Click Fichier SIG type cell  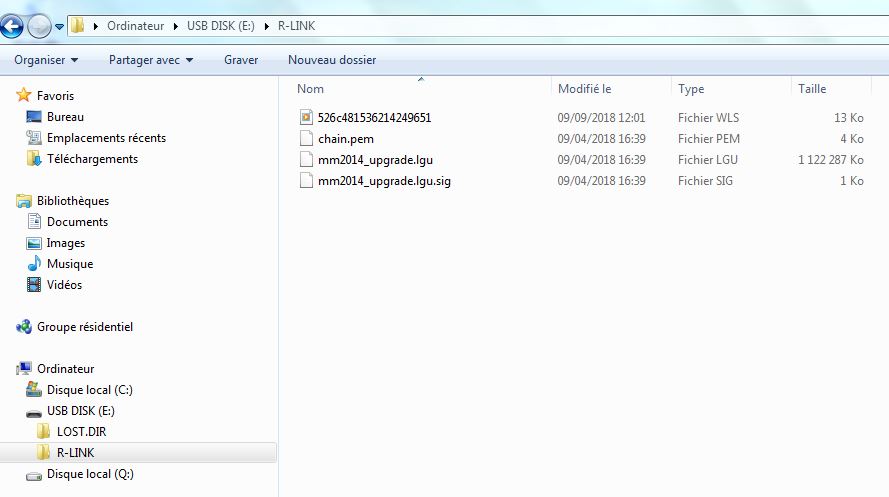pos(705,181)
